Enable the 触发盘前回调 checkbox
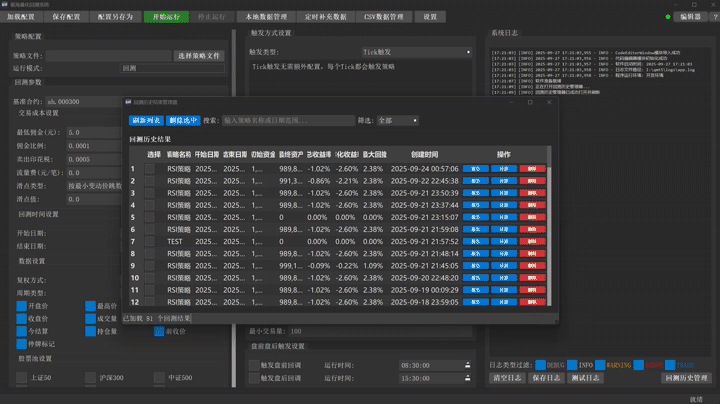 254,365
